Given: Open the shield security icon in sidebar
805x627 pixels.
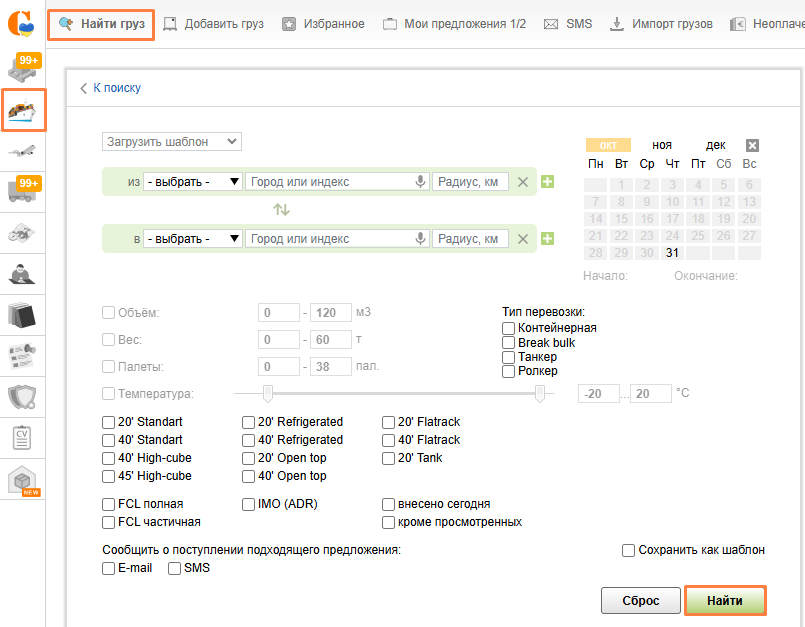Looking at the screenshot, I should click(x=23, y=397).
